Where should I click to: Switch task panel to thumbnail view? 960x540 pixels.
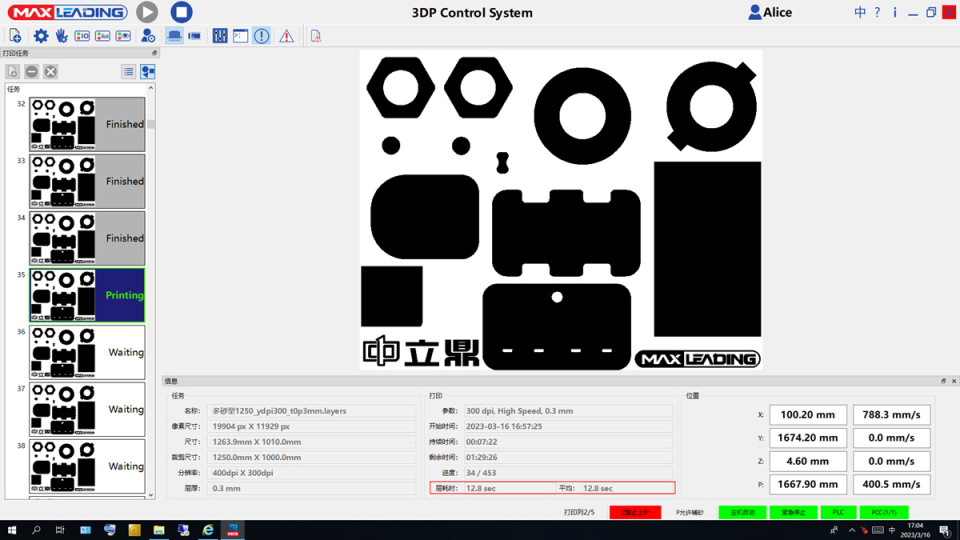(148, 72)
